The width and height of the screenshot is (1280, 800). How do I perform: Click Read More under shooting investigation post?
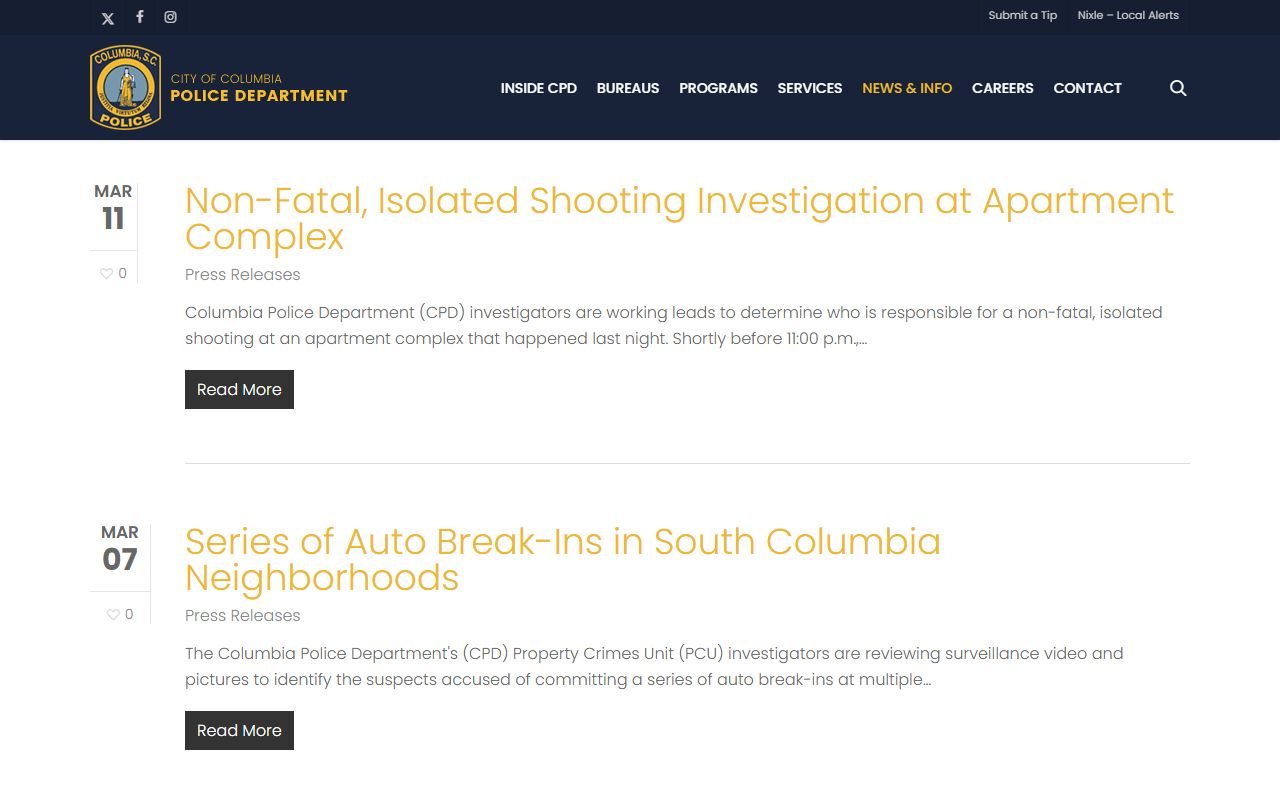click(239, 389)
